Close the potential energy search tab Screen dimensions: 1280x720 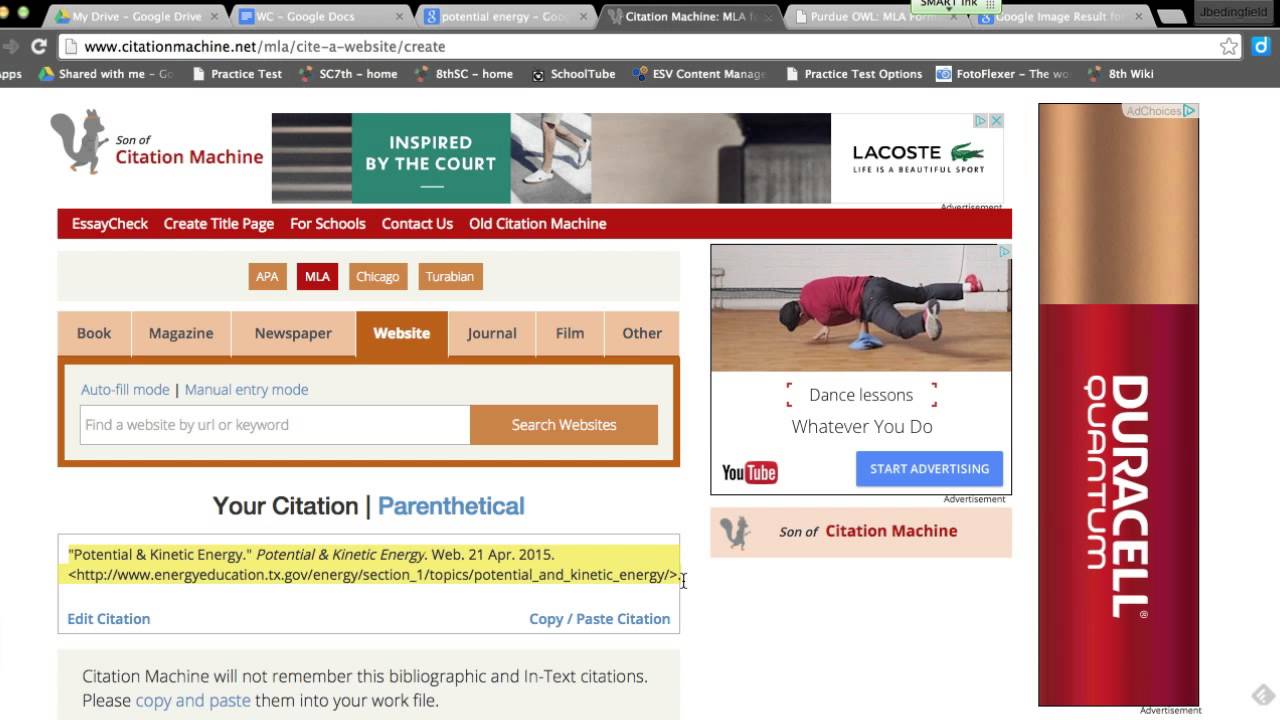point(584,17)
